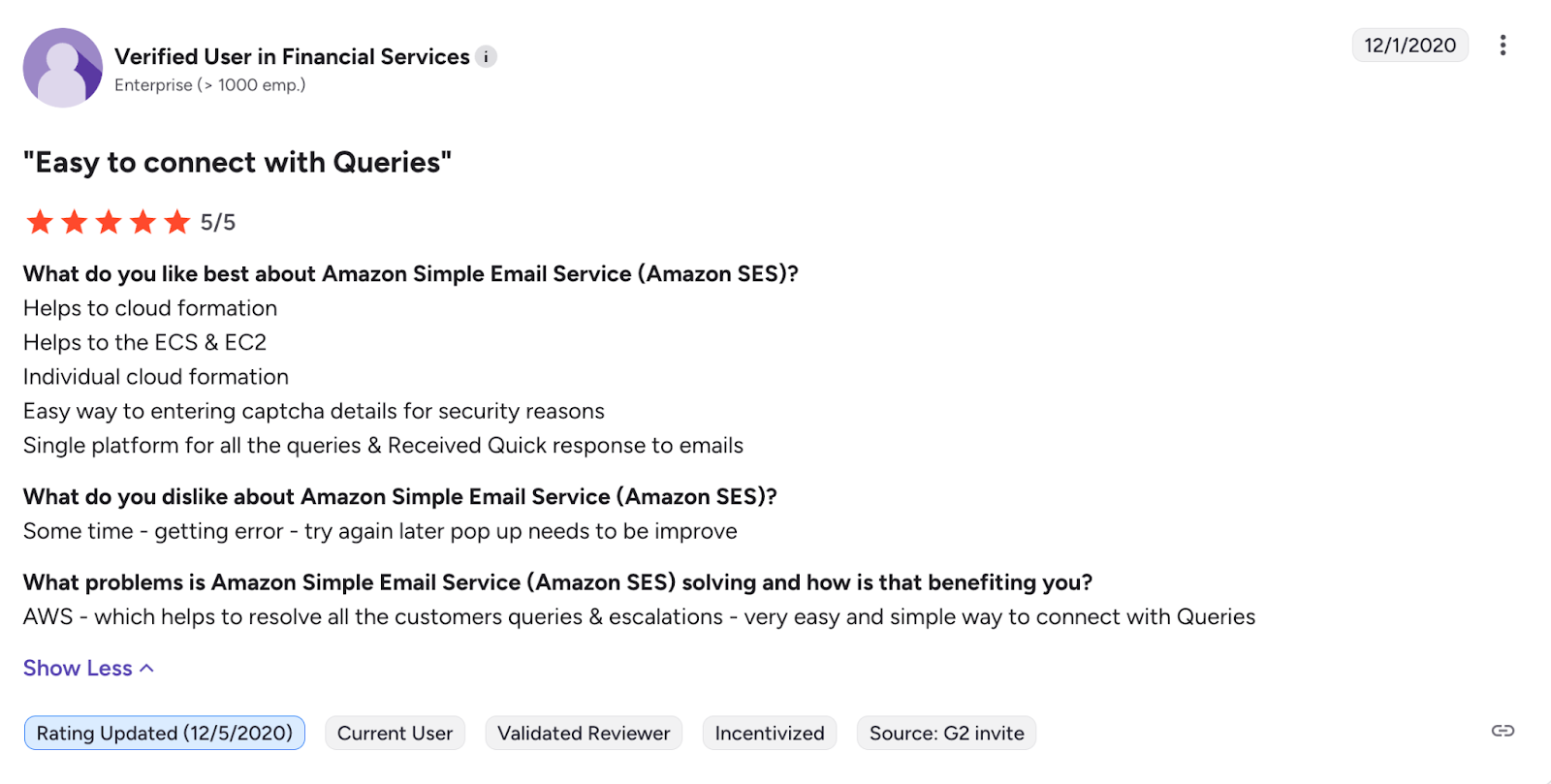Click the first orange rating star
The height and width of the screenshot is (784, 1551).
point(40,222)
